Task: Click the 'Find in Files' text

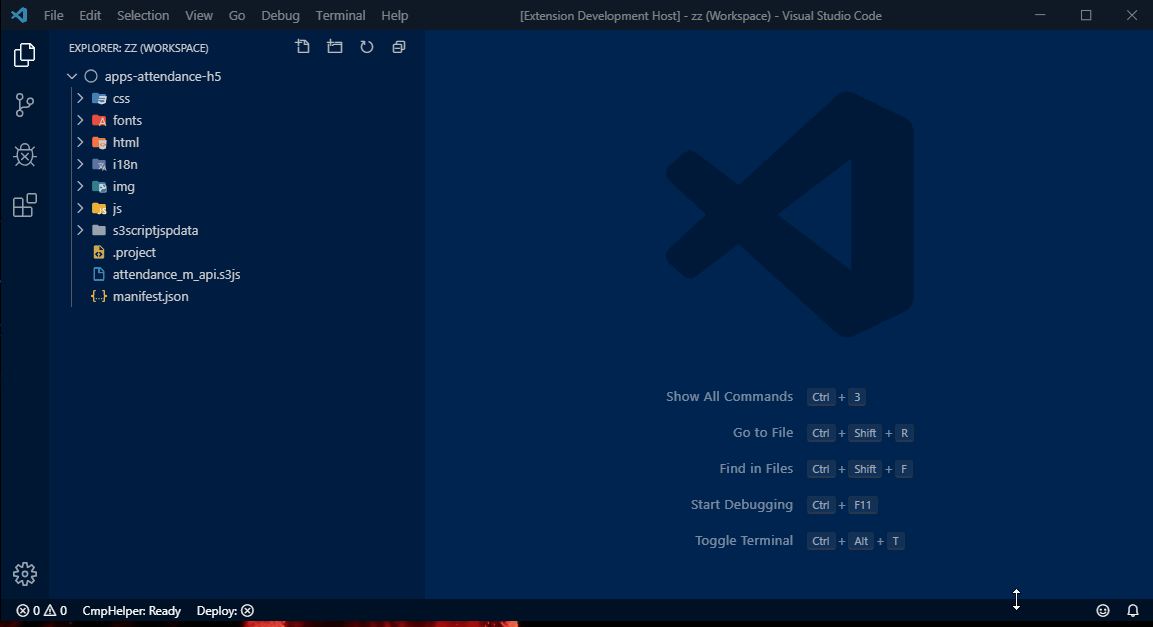Action: click(x=756, y=469)
